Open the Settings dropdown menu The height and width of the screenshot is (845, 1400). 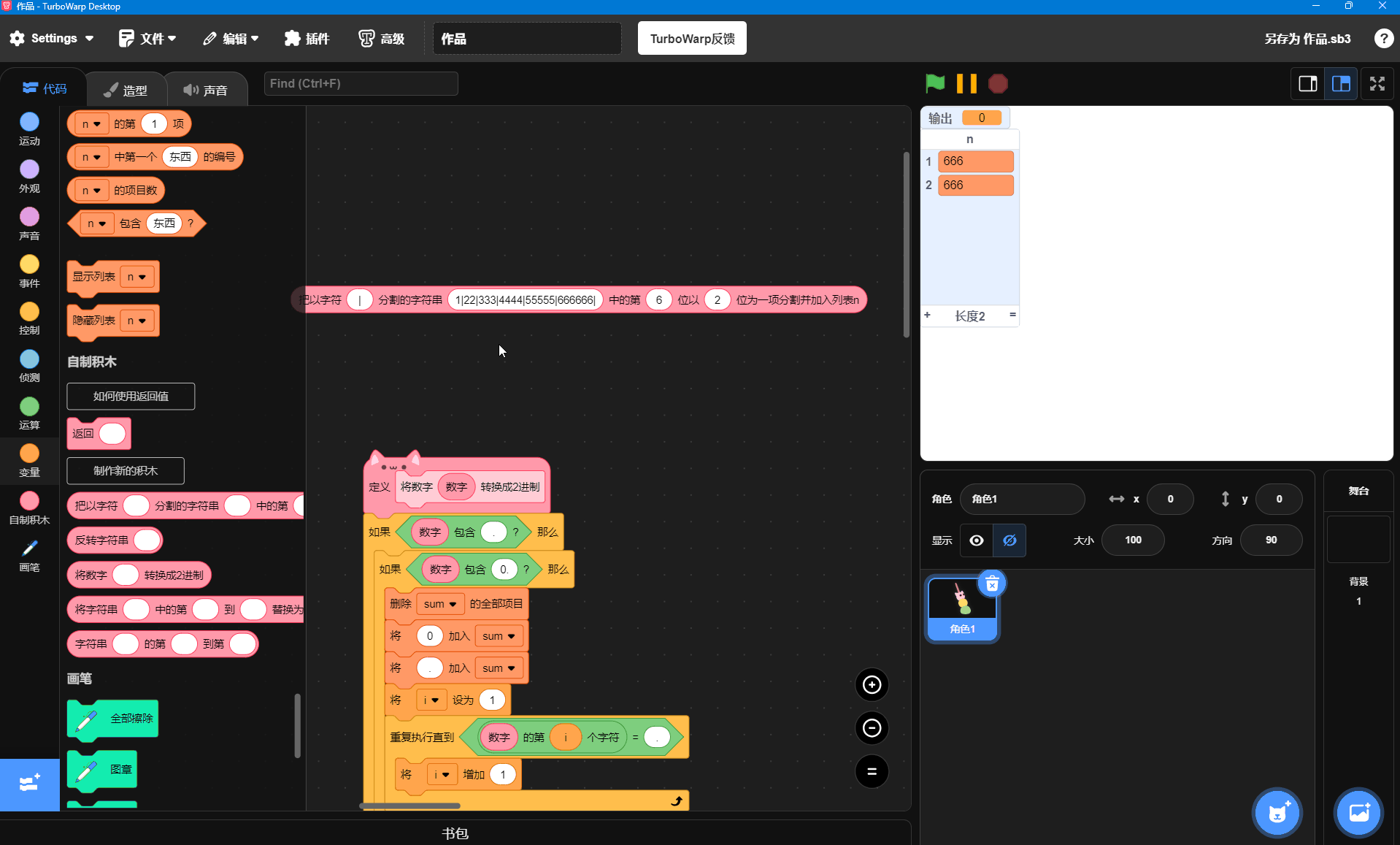[x=52, y=38]
